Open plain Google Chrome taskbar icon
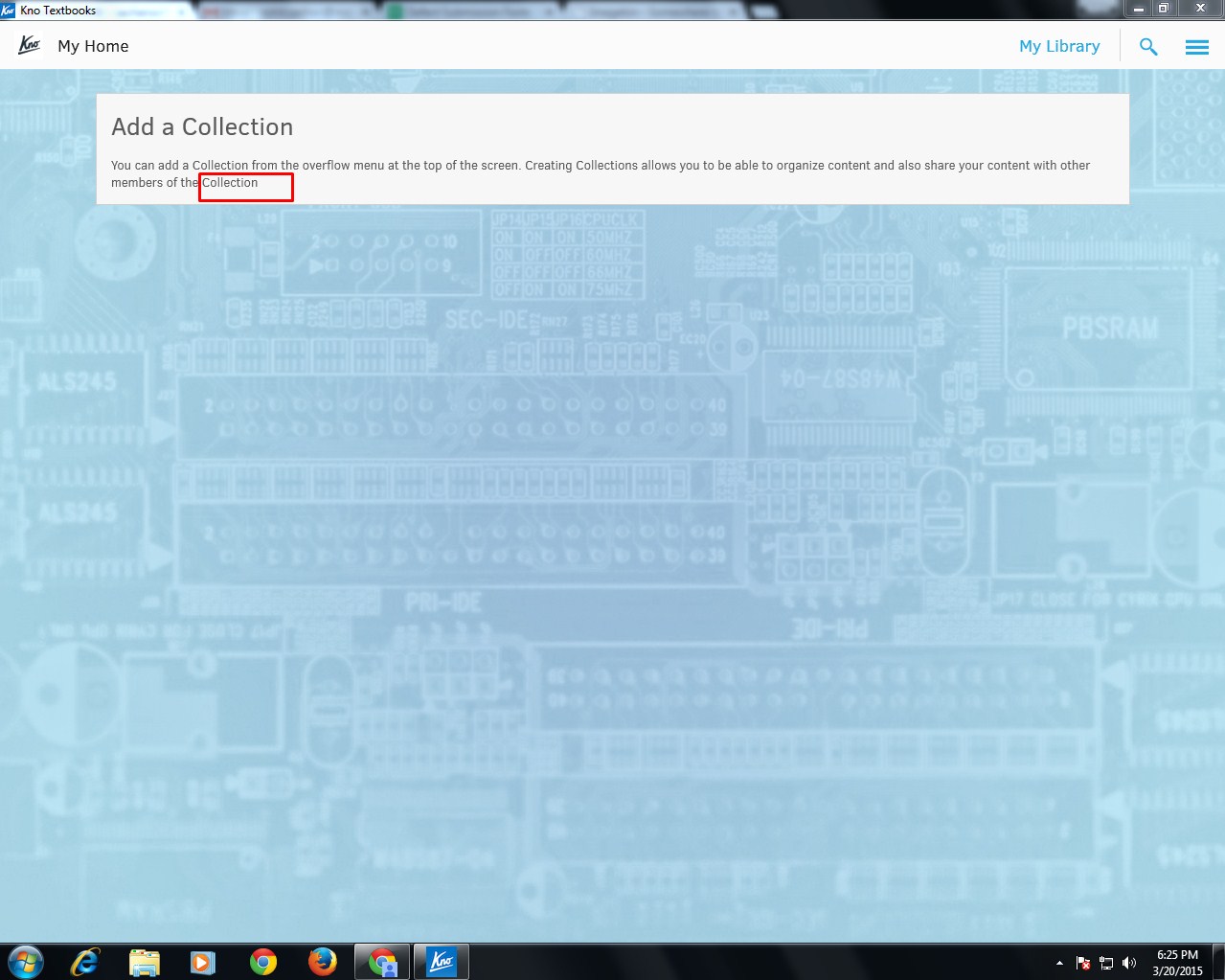The width and height of the screenshot is (1225, 980). click(262, 962)
